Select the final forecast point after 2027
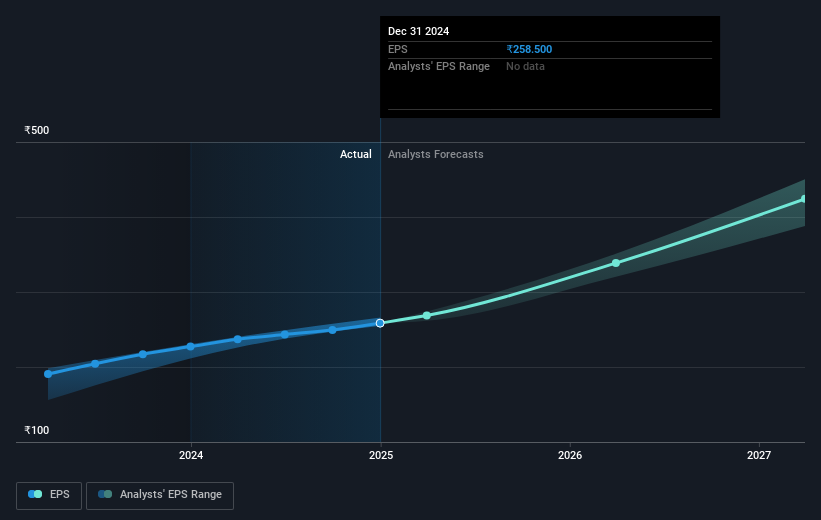821x520 pixels. point(804,199)
